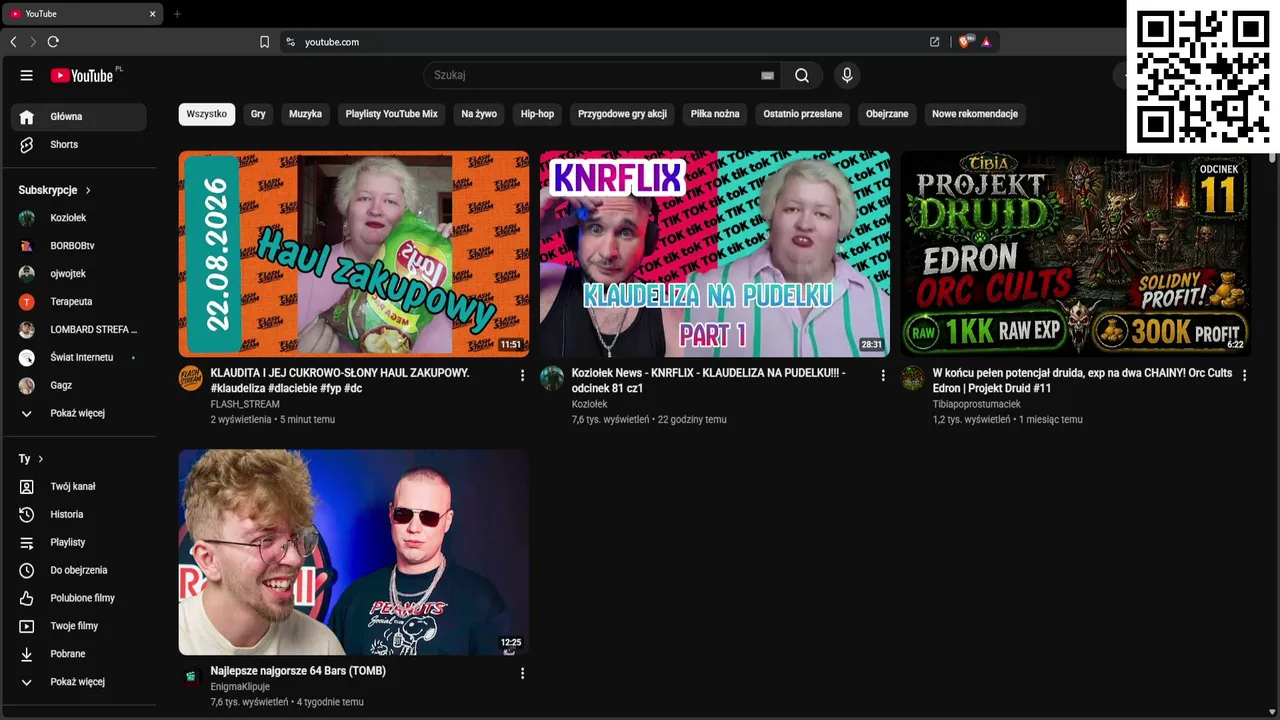Viewport: 1280px width, 720px height.
Task: Select the Na żywo filter chip
Action: coord(479,114)
